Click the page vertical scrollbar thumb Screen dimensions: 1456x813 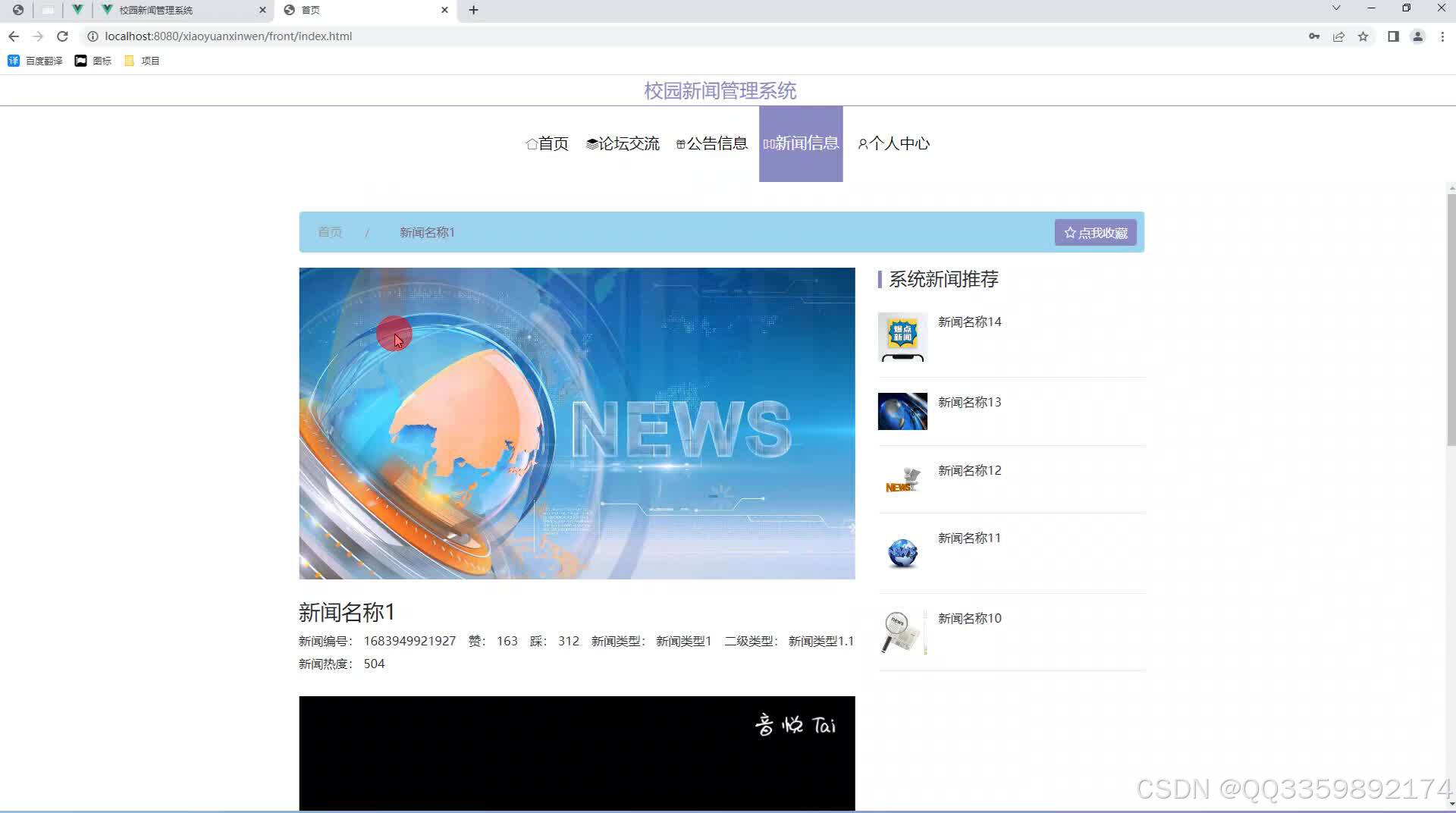pyautogui.click(x=1451, y=319)
